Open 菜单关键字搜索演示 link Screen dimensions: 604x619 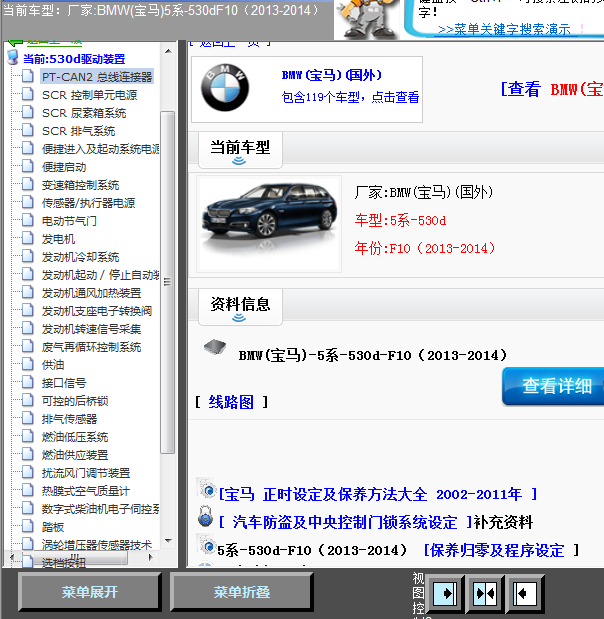(504, 30)
